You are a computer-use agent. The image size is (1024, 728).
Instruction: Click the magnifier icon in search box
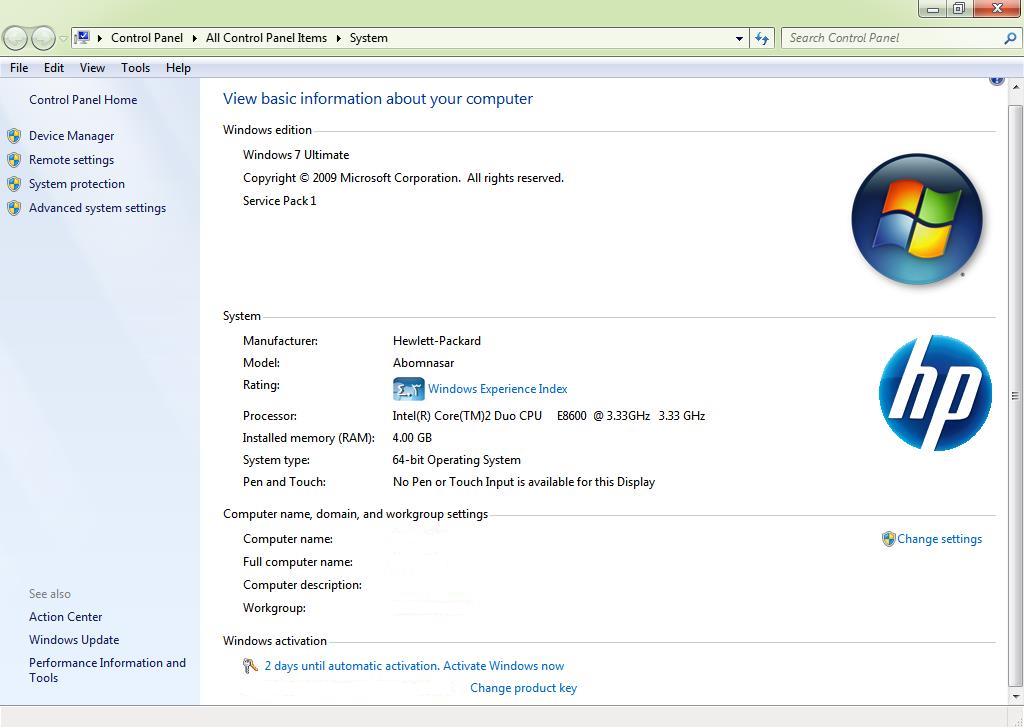click(1009, 38)
